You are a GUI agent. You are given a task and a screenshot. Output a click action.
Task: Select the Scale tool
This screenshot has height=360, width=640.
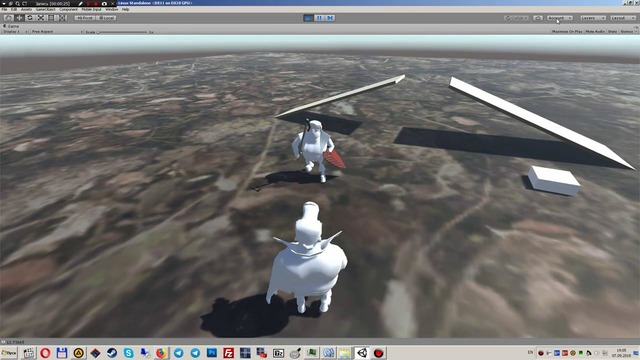41,18
